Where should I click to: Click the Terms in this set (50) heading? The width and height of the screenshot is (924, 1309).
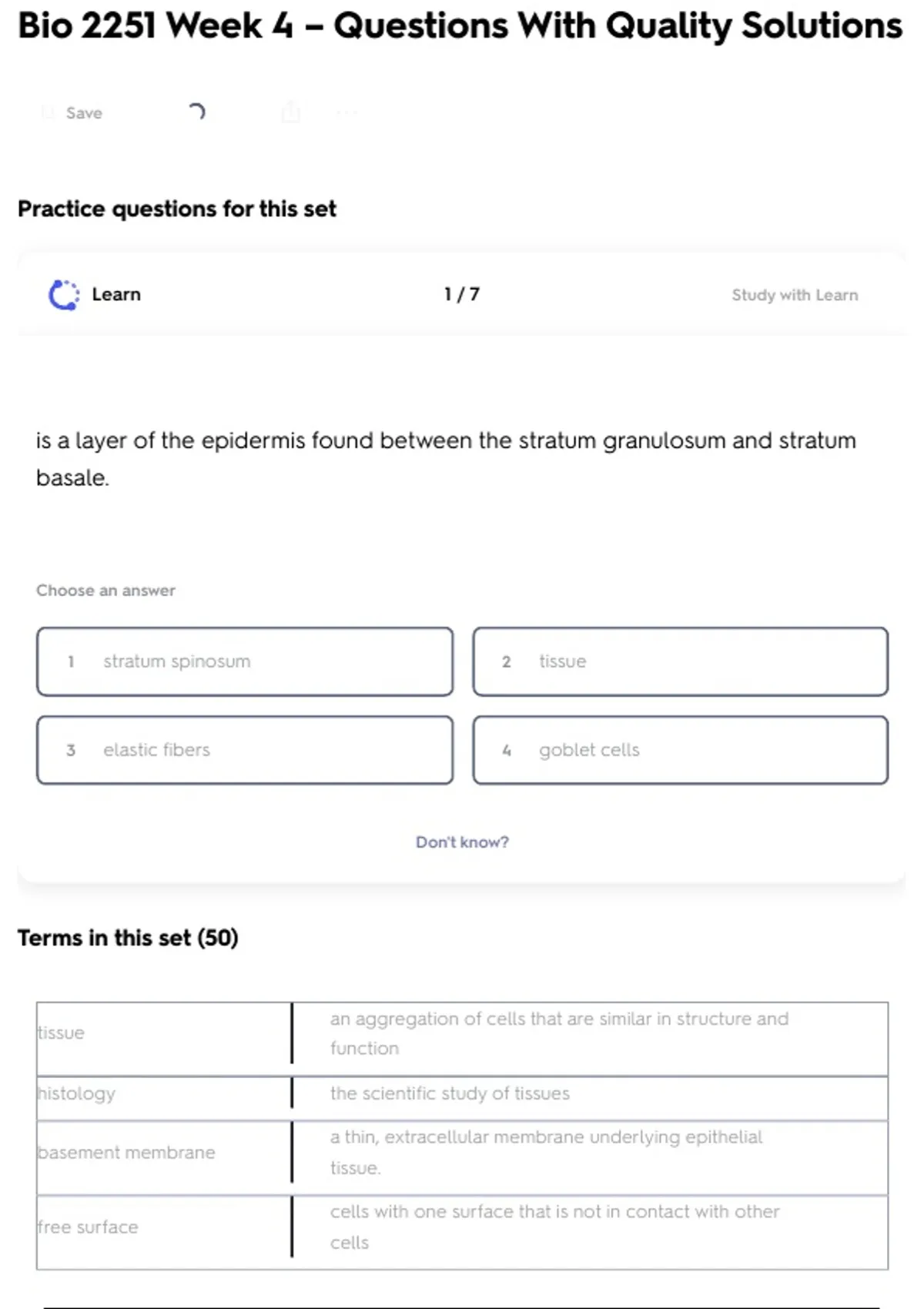pyautogui.click(x=128, y=938)
